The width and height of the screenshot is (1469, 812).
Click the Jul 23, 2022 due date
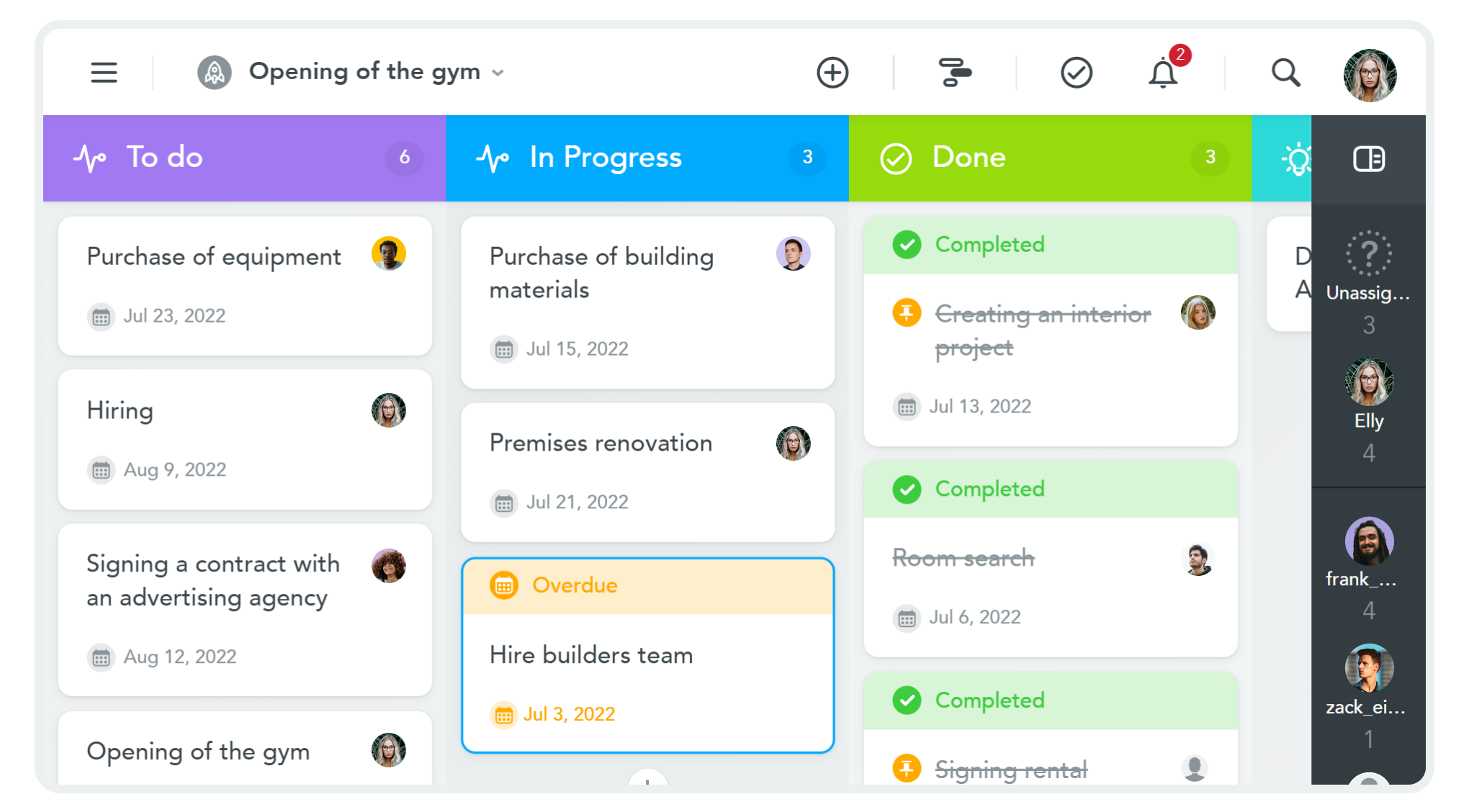pos(174,316)
